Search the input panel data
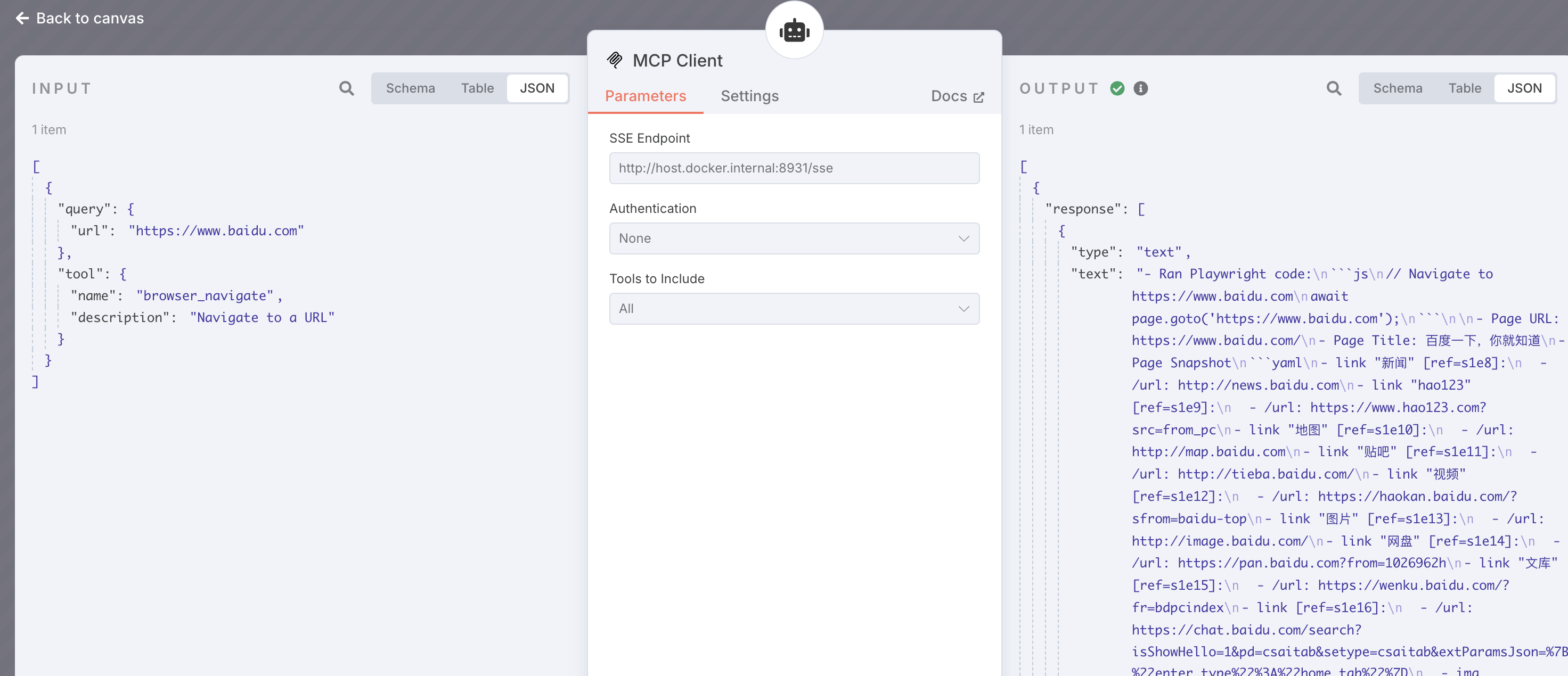 346,88
